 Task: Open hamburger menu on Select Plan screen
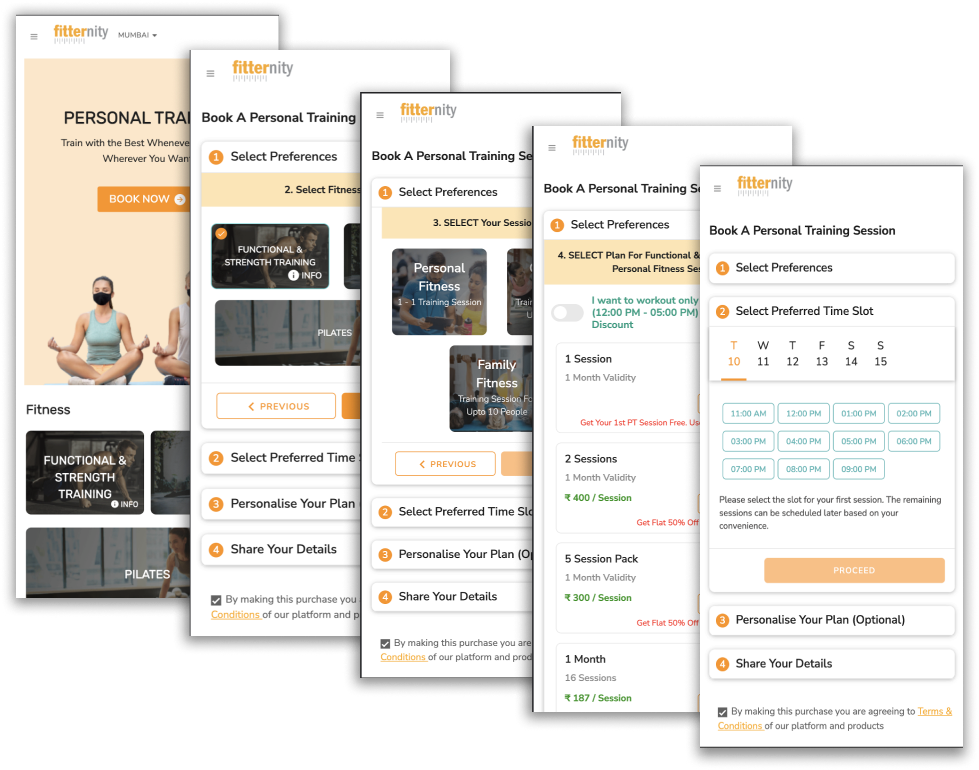[552, 148]
